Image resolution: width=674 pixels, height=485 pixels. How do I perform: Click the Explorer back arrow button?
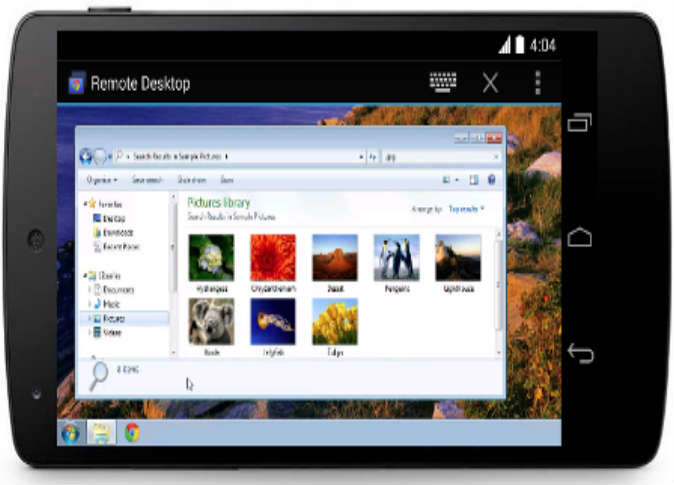[x=86, y=156]
